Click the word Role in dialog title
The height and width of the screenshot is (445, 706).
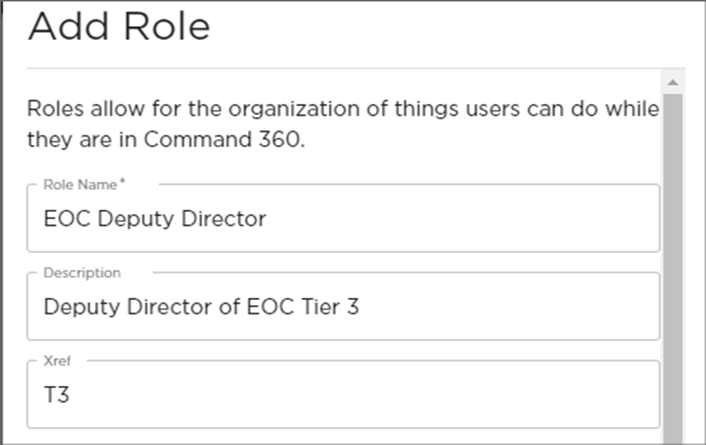[x=168, y=27]
